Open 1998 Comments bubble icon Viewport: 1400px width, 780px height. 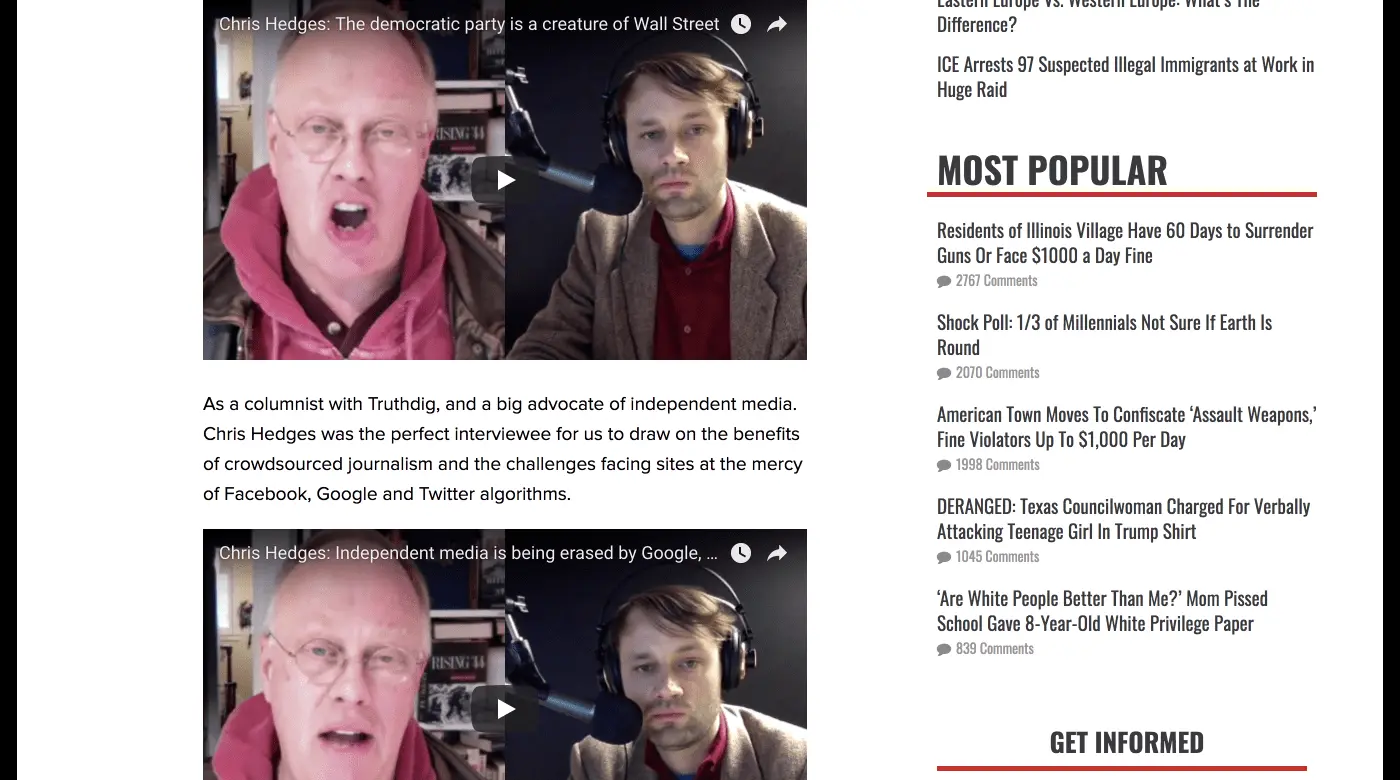click(x=944, y=466)
